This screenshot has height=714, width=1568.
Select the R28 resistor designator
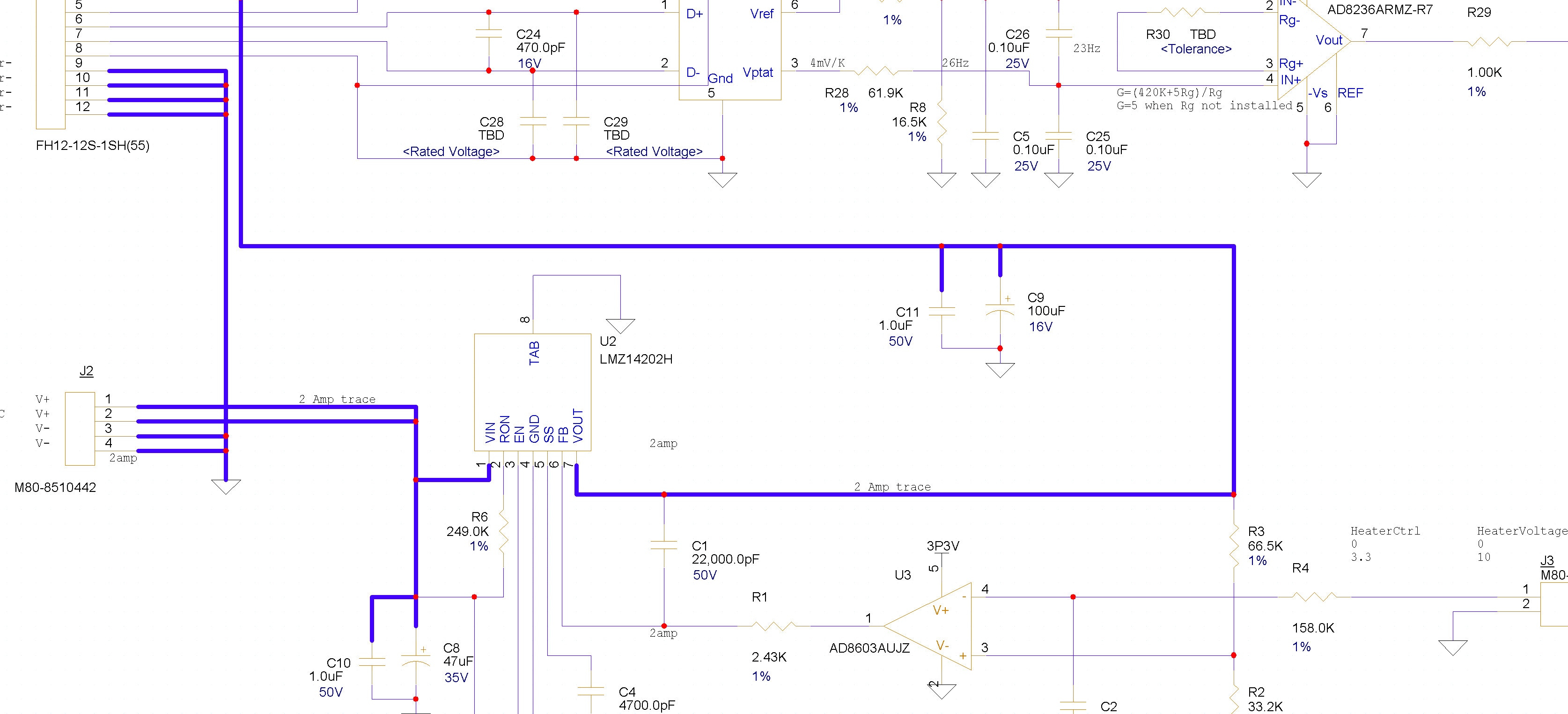(x=836, y=93)
